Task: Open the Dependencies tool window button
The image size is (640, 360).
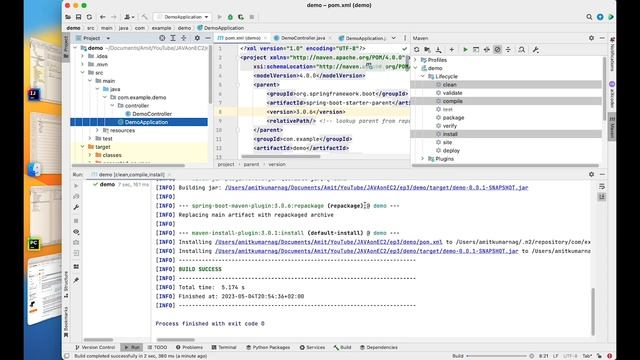Action: coord(378,347)
